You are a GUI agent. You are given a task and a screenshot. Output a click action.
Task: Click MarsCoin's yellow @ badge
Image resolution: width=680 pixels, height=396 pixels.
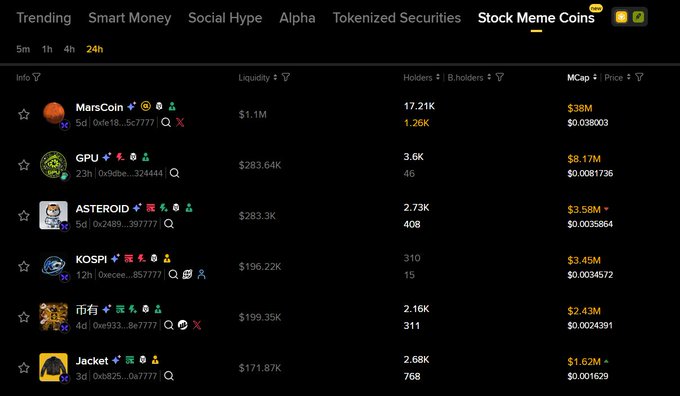point(146,106)
